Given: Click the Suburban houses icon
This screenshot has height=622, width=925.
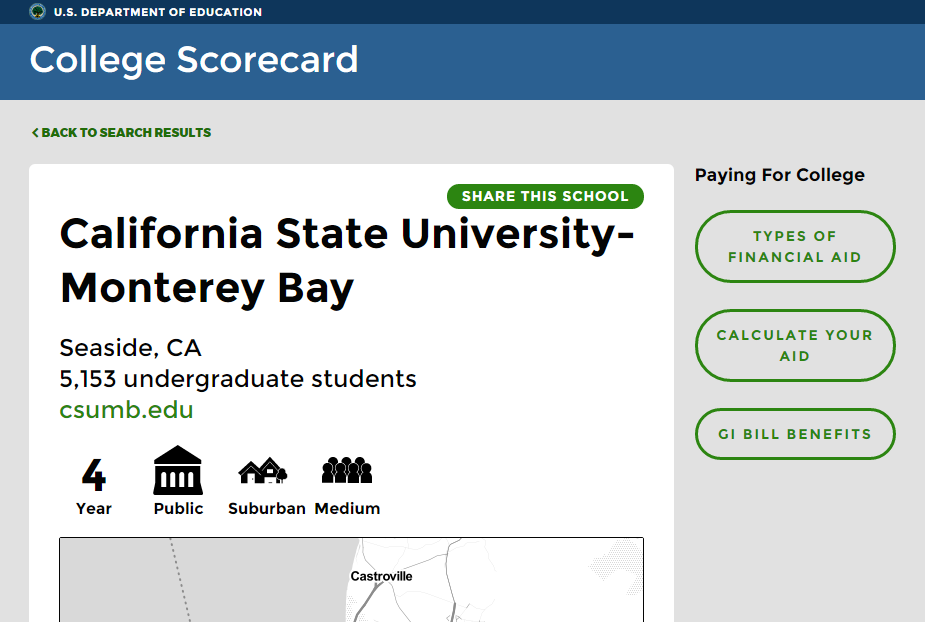Looking at the screenshot, I should click(263, 471).
